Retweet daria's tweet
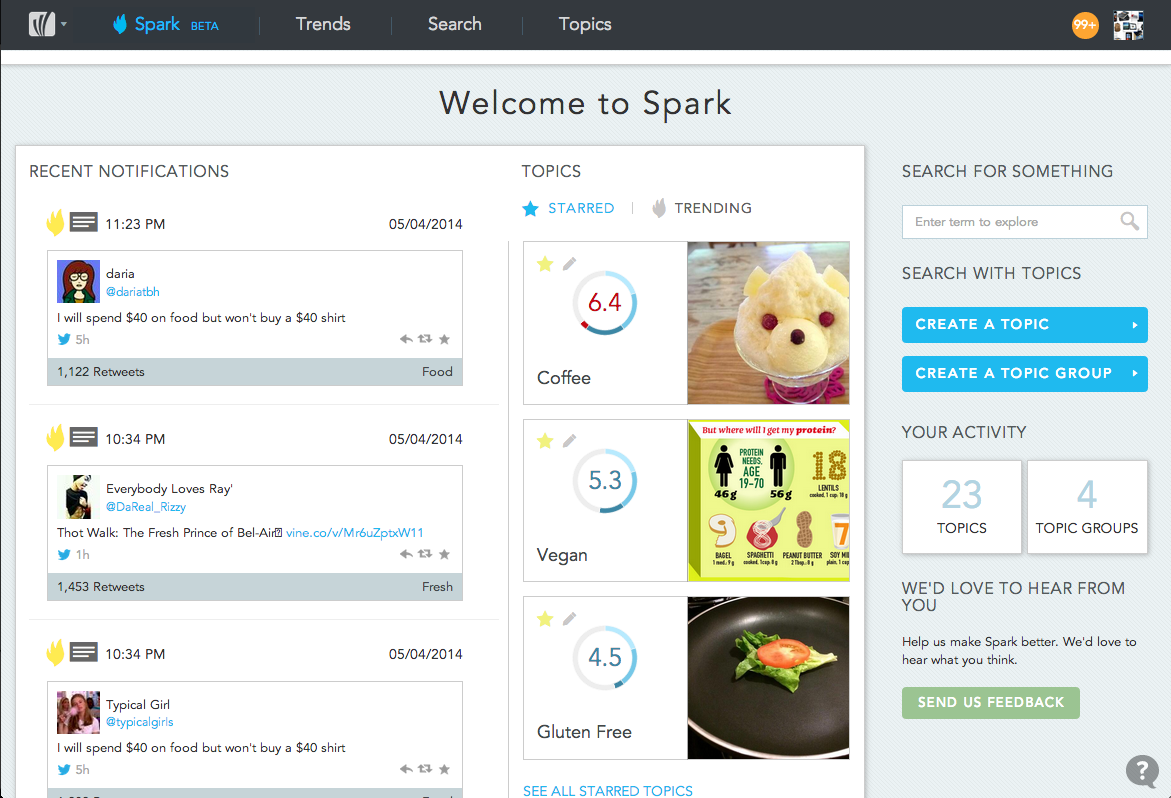This screenshot has height=798, width=1171. (425, 339)
